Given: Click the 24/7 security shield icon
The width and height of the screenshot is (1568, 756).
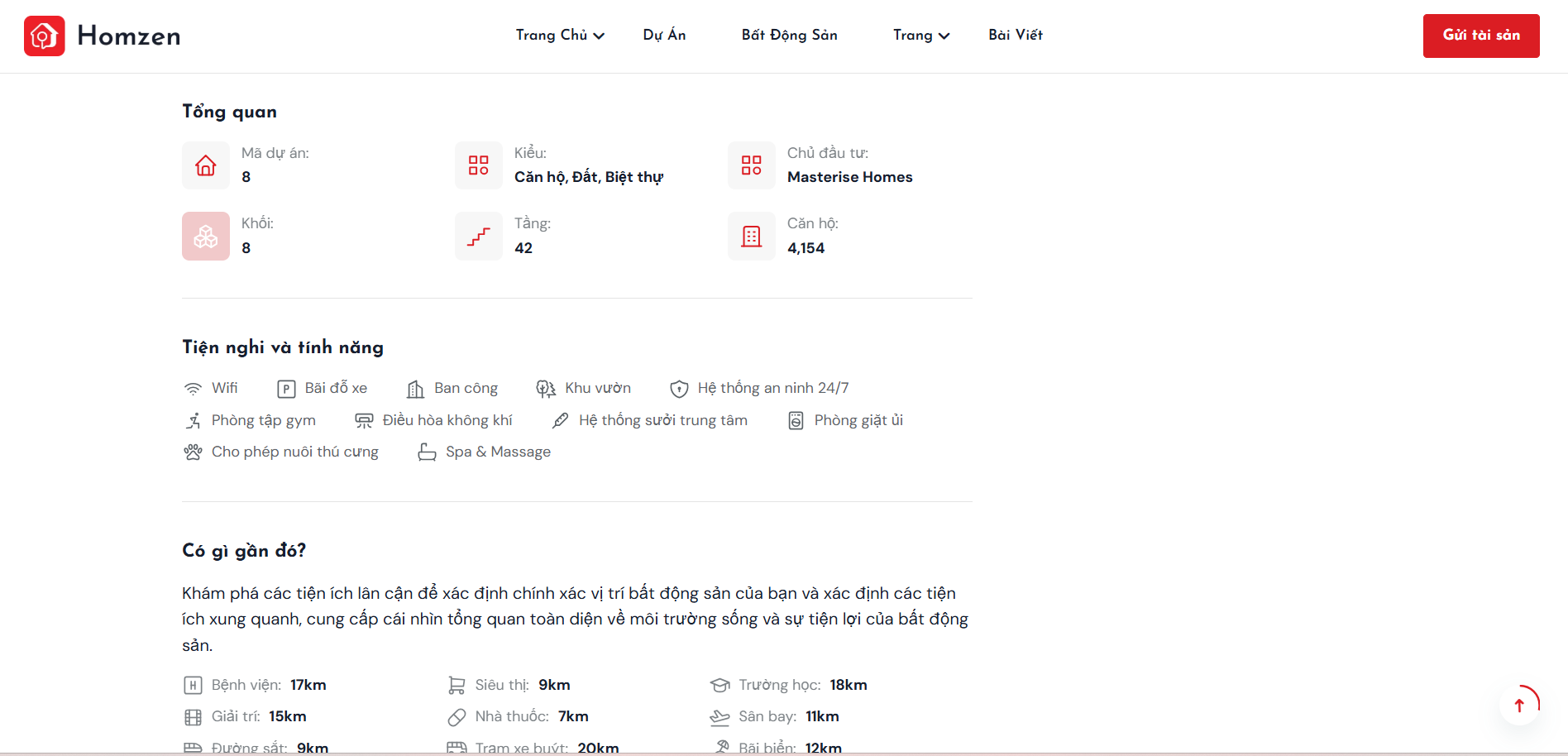Looking at the screenshot, I should [x=679, y=389].
